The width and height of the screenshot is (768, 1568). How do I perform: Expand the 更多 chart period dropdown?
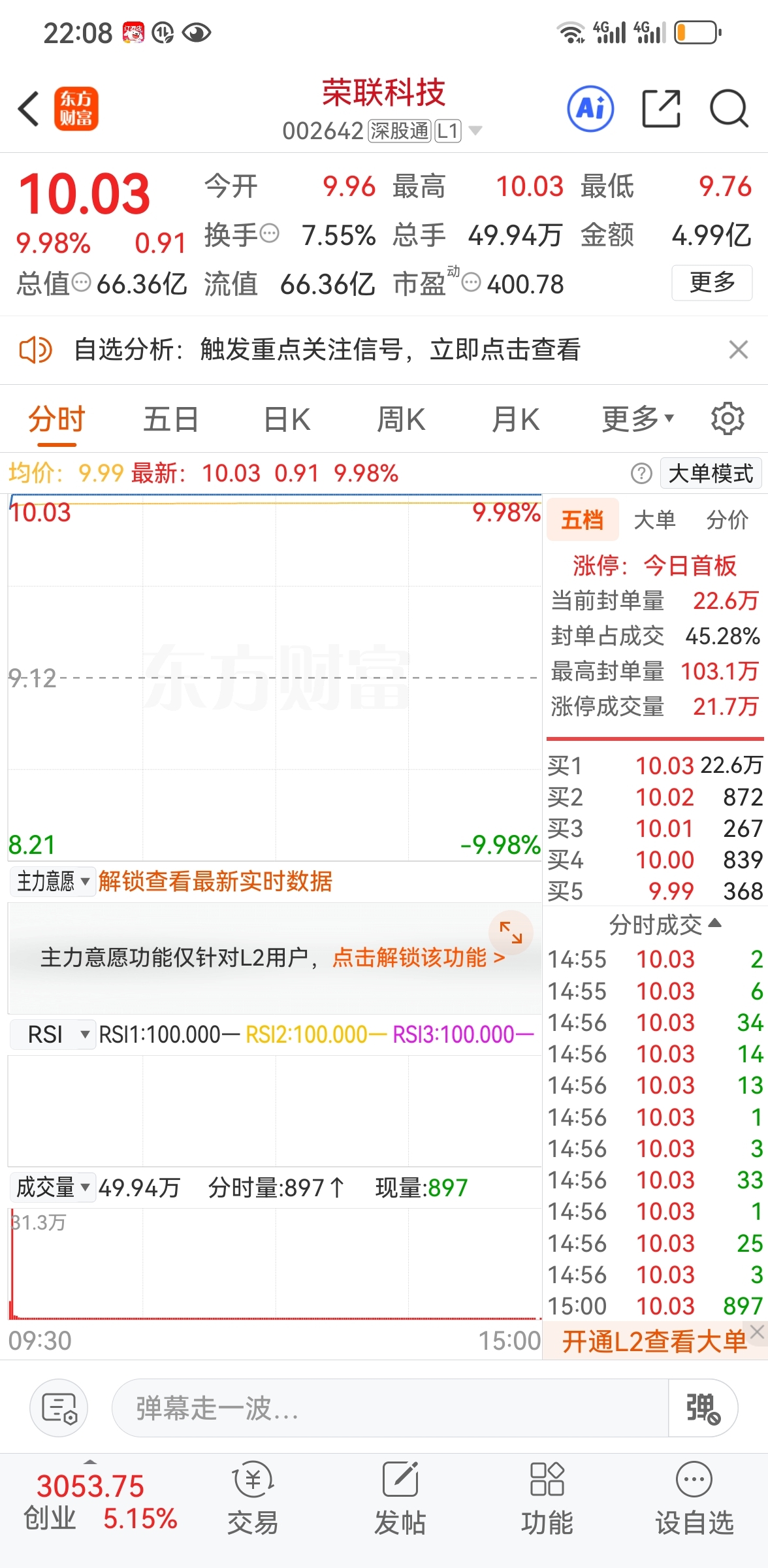click(637, 419)
